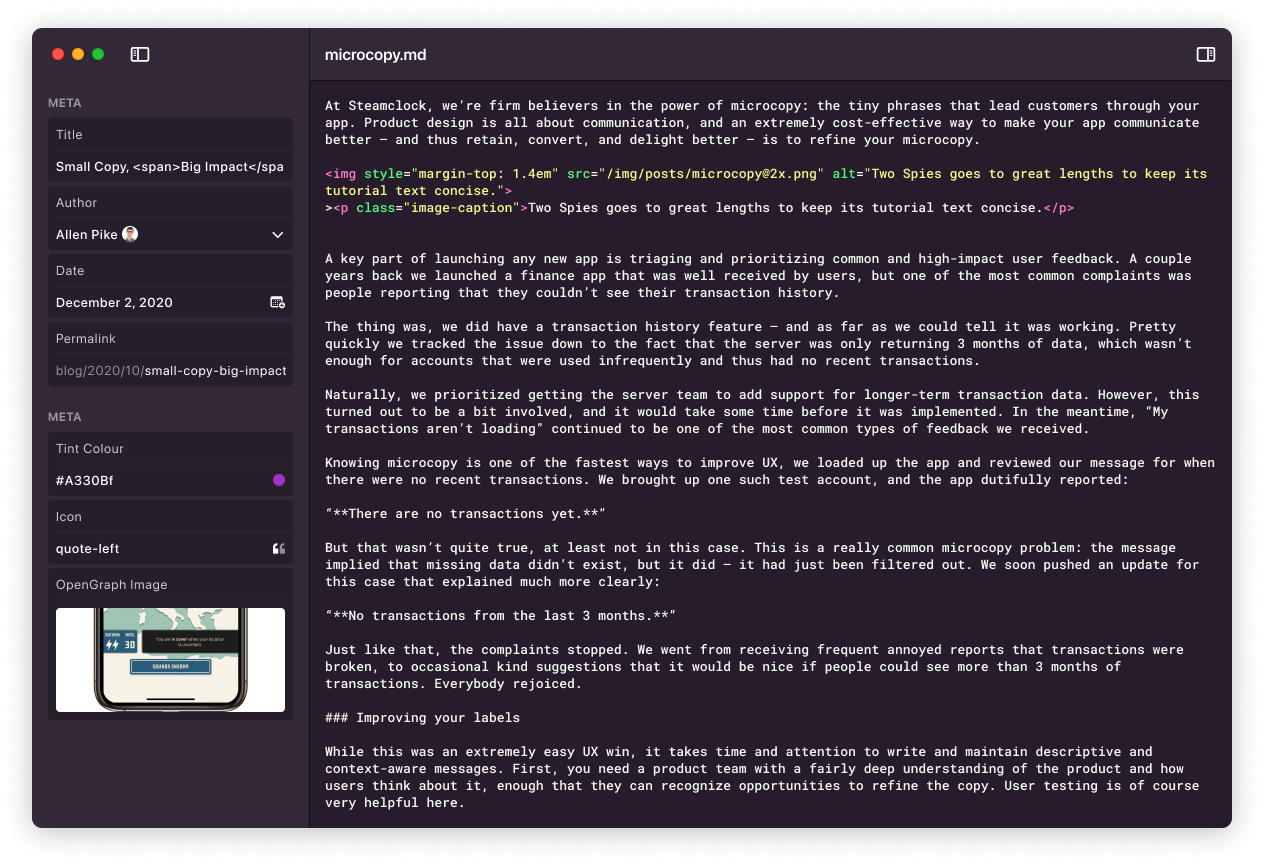Click the Date field label
Screen dimensions: 1264x864
point(69,271)
